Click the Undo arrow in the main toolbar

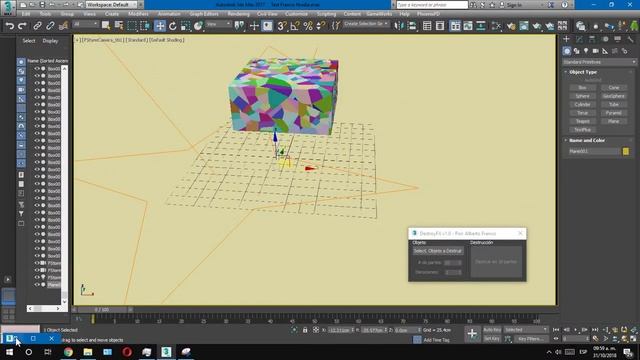click(x=9, y=26)
